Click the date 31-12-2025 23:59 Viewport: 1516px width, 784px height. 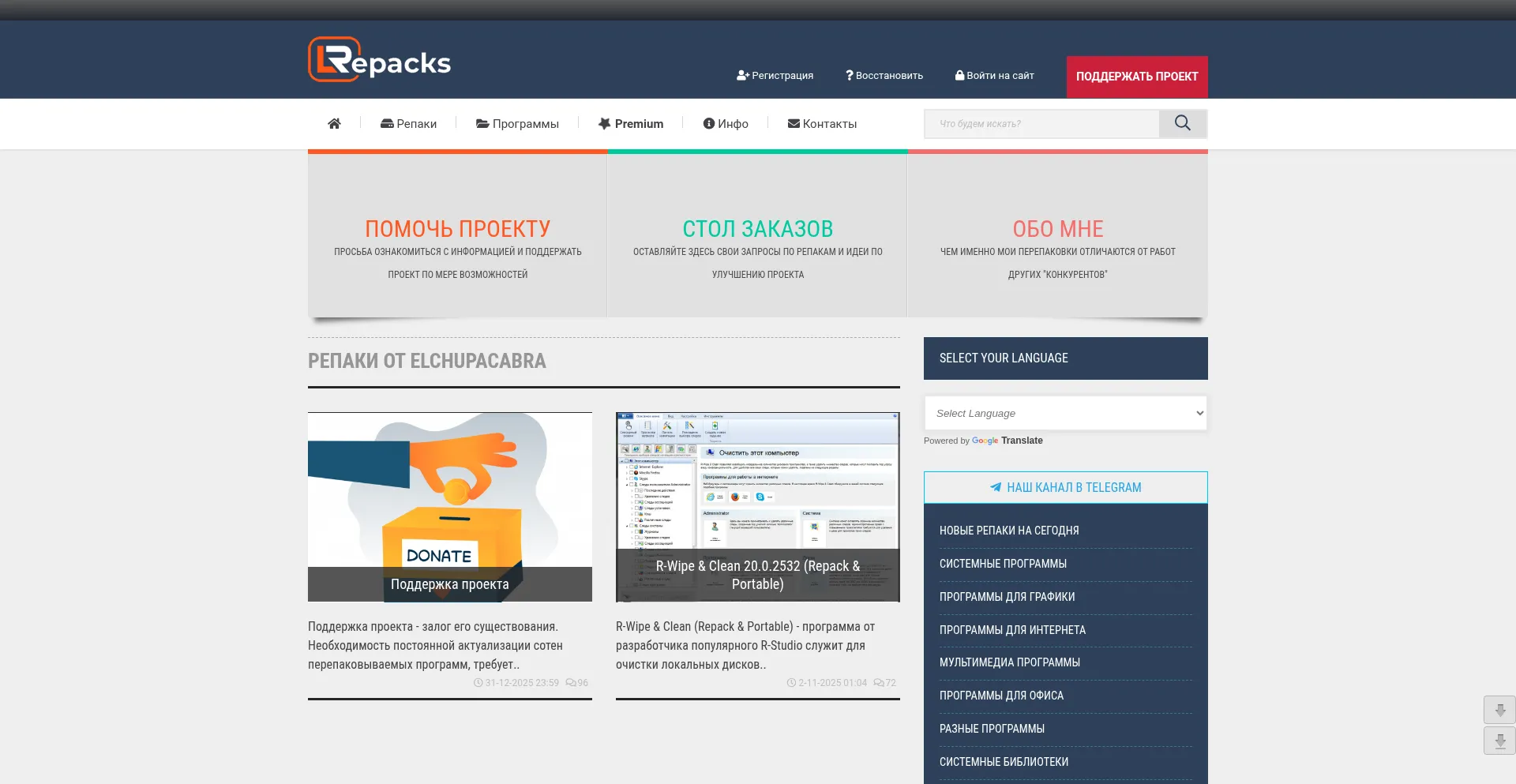click(x=522, y=683)
